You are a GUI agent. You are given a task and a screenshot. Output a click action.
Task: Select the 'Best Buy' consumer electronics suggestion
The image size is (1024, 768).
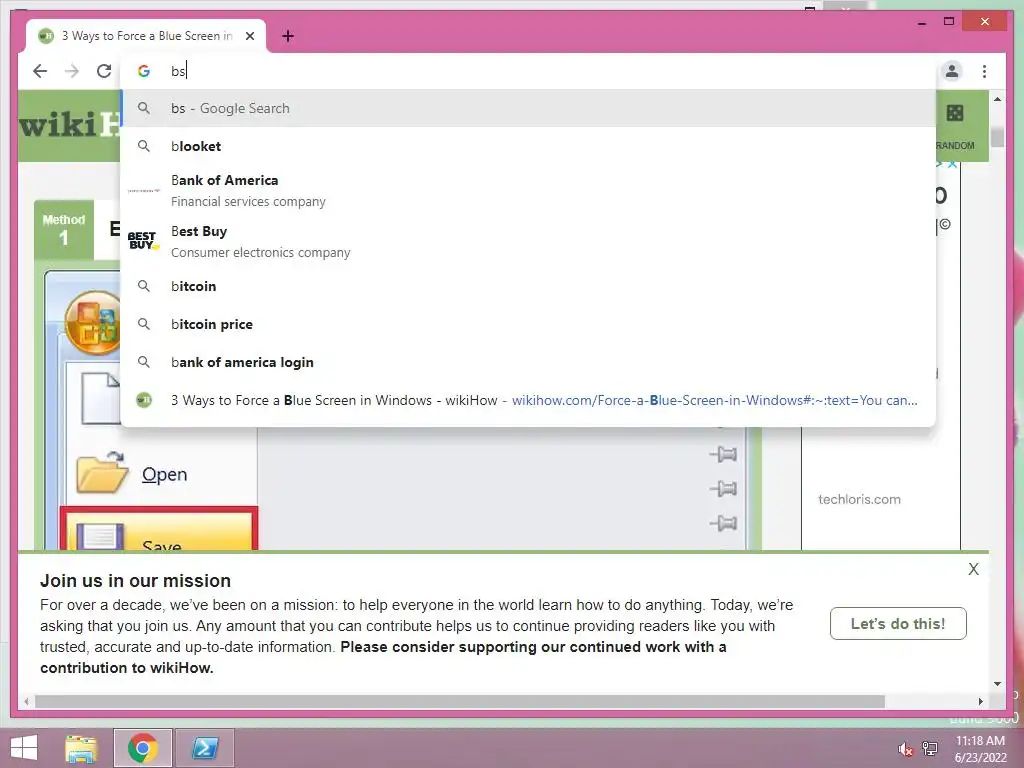tap(528, 242)
